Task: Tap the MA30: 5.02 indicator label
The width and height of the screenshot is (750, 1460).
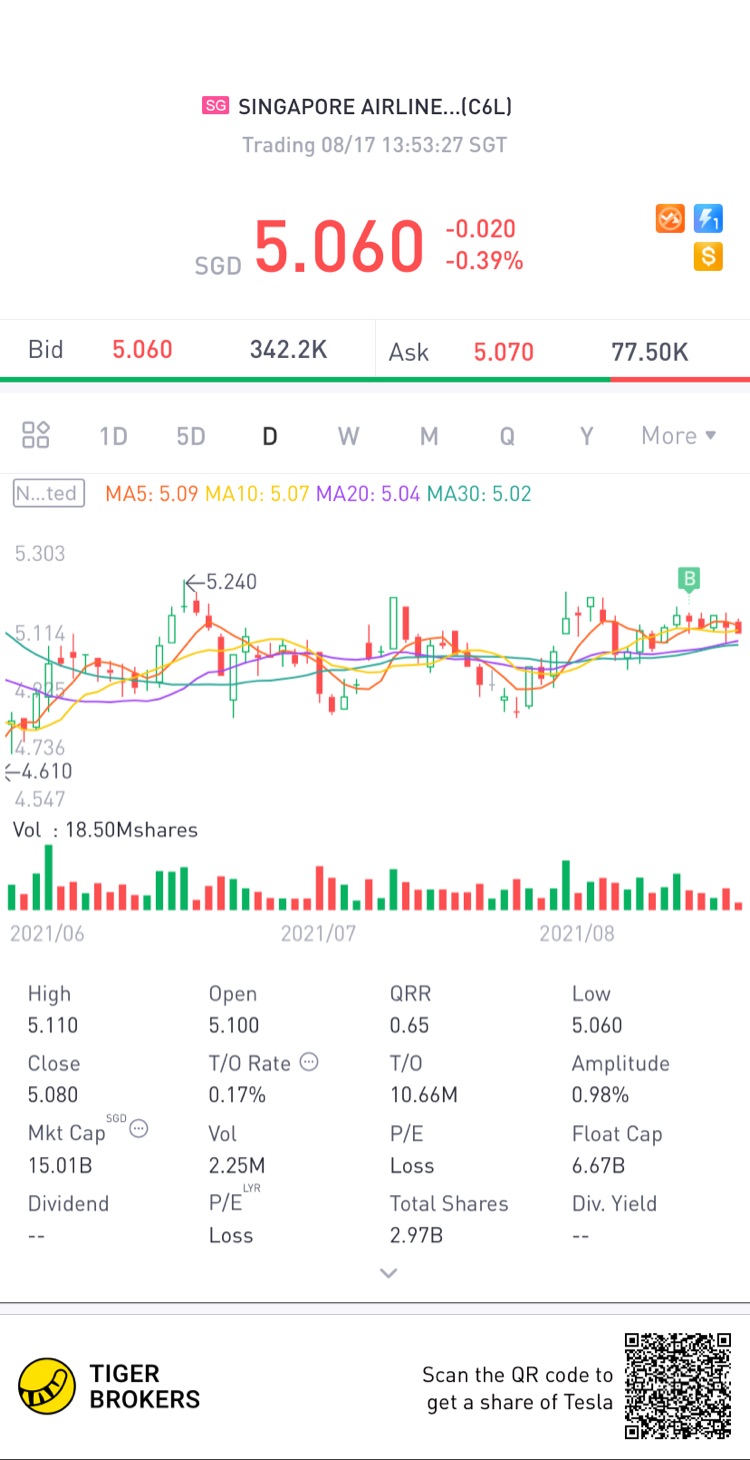Action: click(x=479, y=493)
